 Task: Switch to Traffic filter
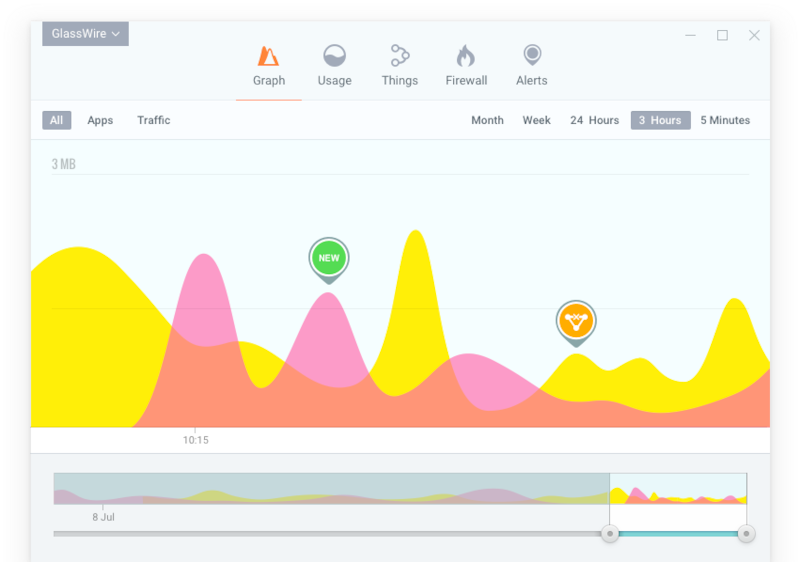(x=154, y=120)
